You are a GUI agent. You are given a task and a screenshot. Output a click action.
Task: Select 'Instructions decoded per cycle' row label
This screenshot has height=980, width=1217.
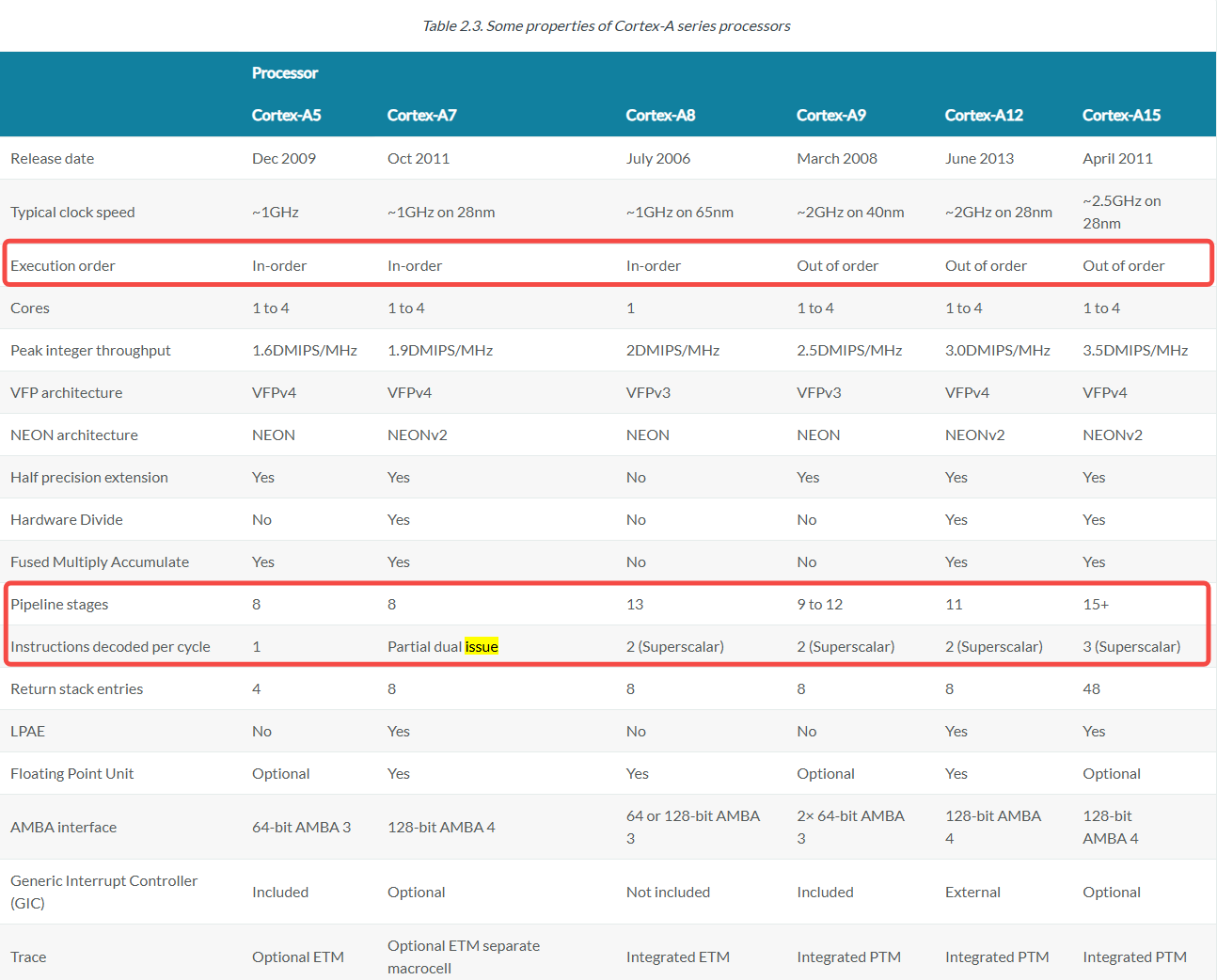pyautogui.click(x=110, y=647)
